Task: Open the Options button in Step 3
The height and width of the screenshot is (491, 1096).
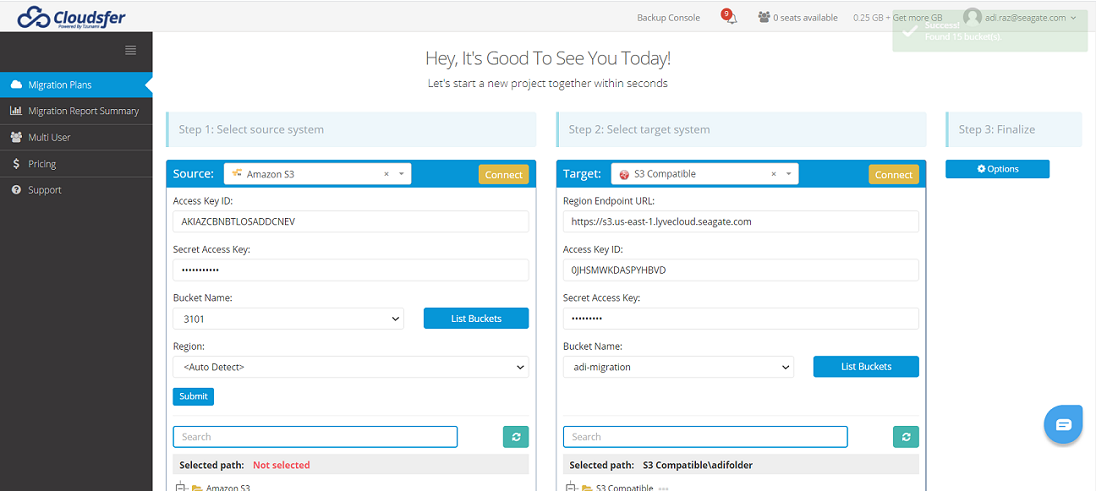Action: point(997,169)
